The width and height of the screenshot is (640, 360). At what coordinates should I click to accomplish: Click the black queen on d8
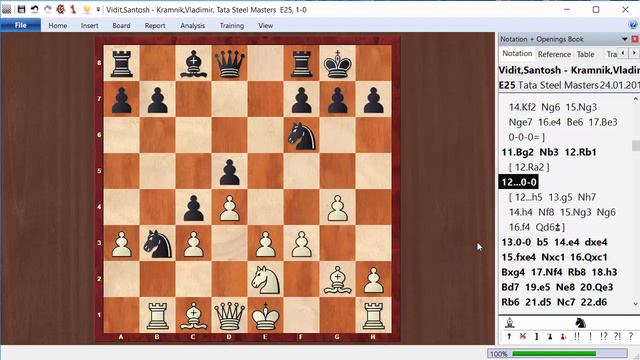tap(229, 63)
